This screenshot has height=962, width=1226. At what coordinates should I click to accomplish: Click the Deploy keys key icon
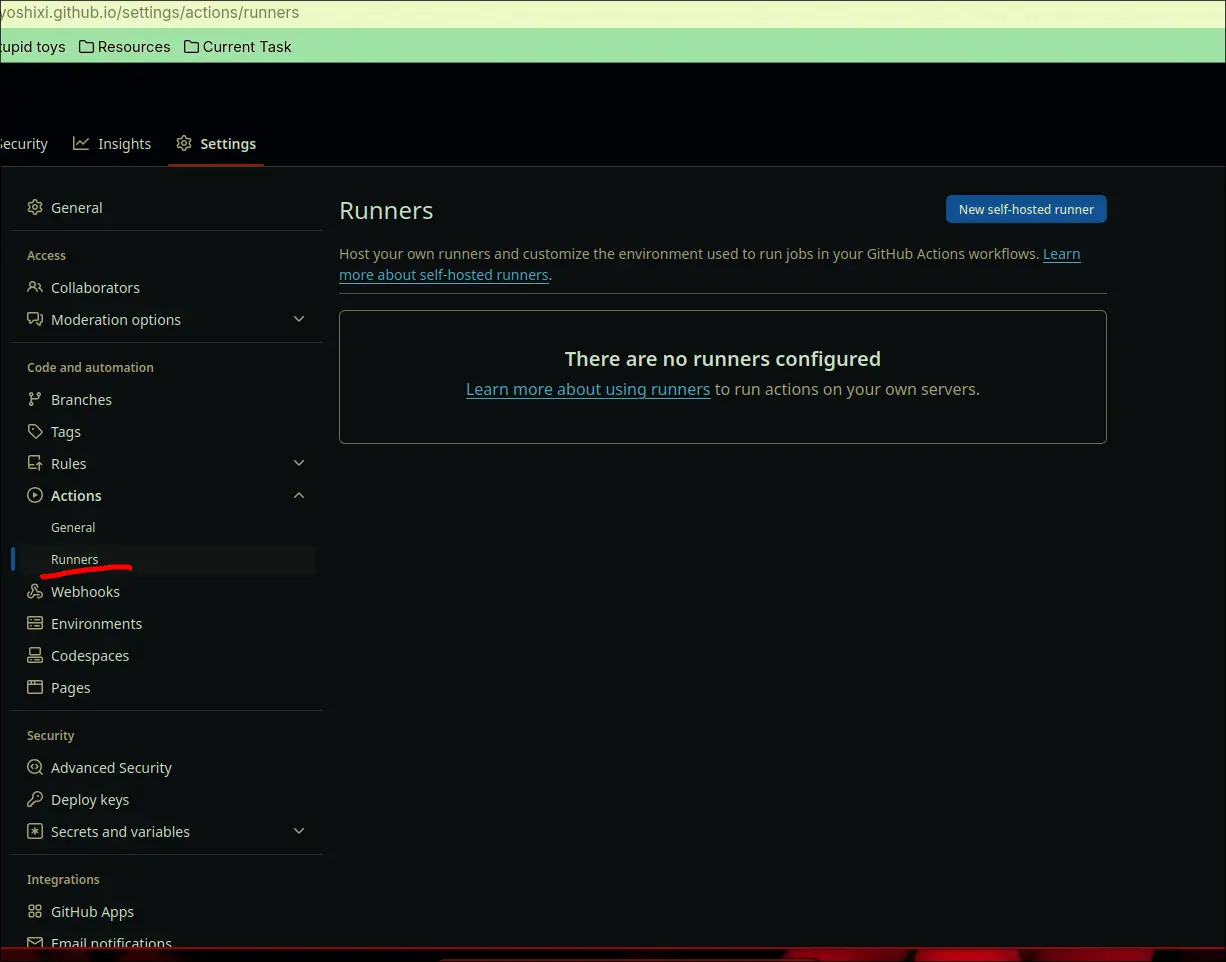[x=35, y=799]
